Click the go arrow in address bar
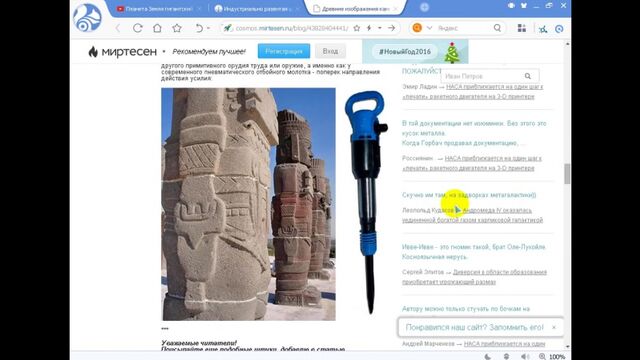This screenshot has width=640, height=360. pos(391,28)
